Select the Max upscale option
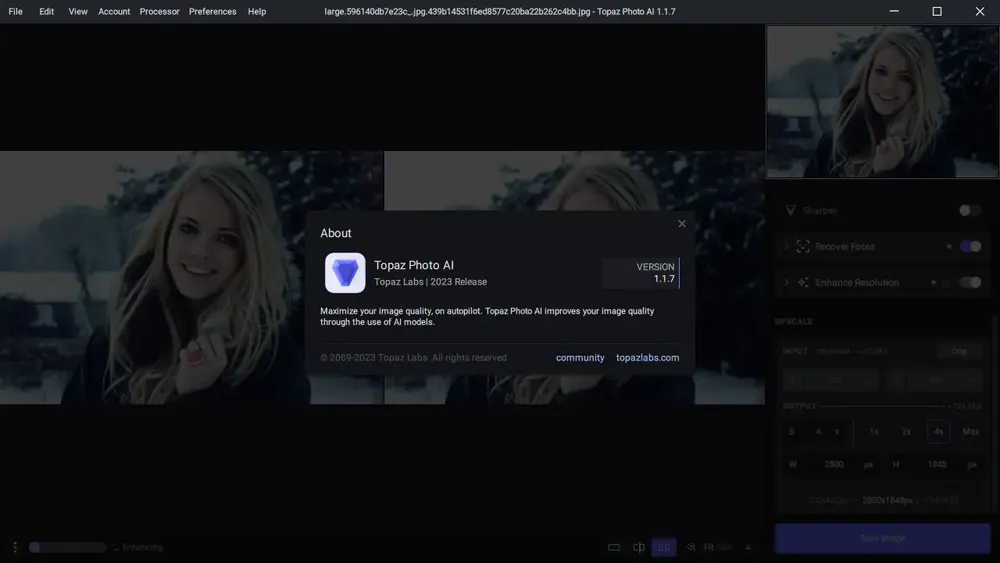The image size is (1000, 563). pyautogui.click(x=971, y=432)
